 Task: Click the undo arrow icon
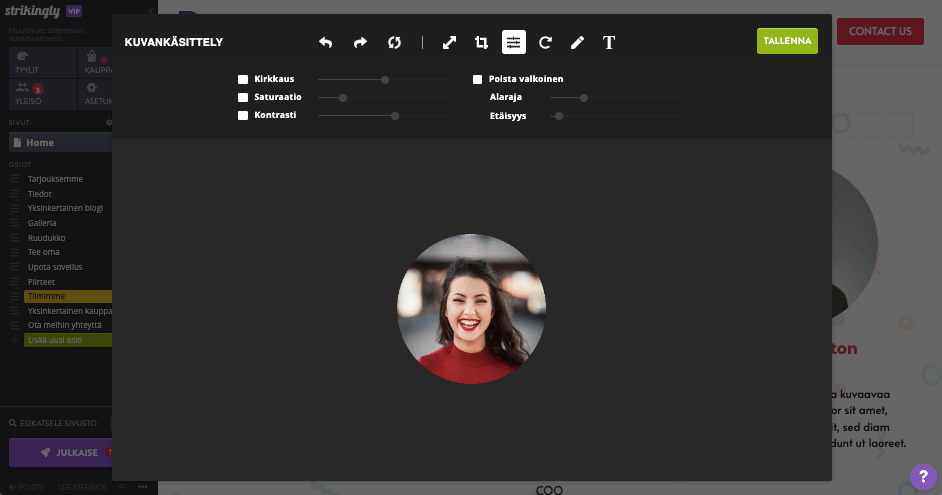point(325,42)
